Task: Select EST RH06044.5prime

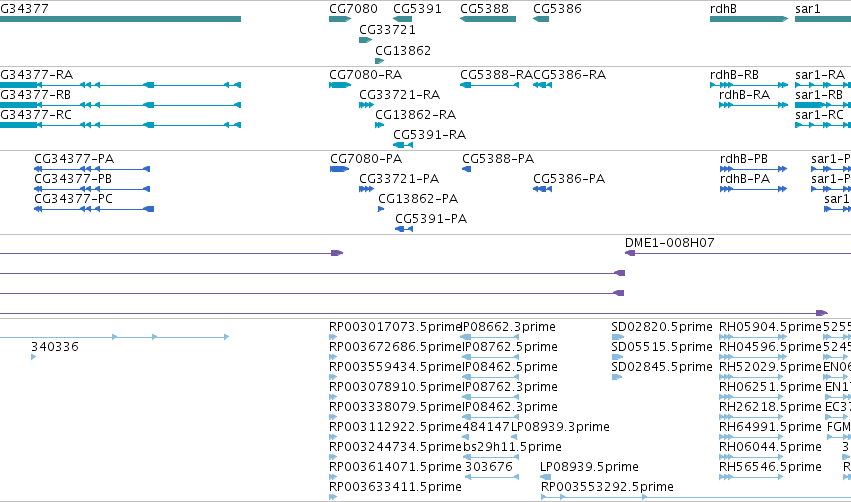Action: 752,457
